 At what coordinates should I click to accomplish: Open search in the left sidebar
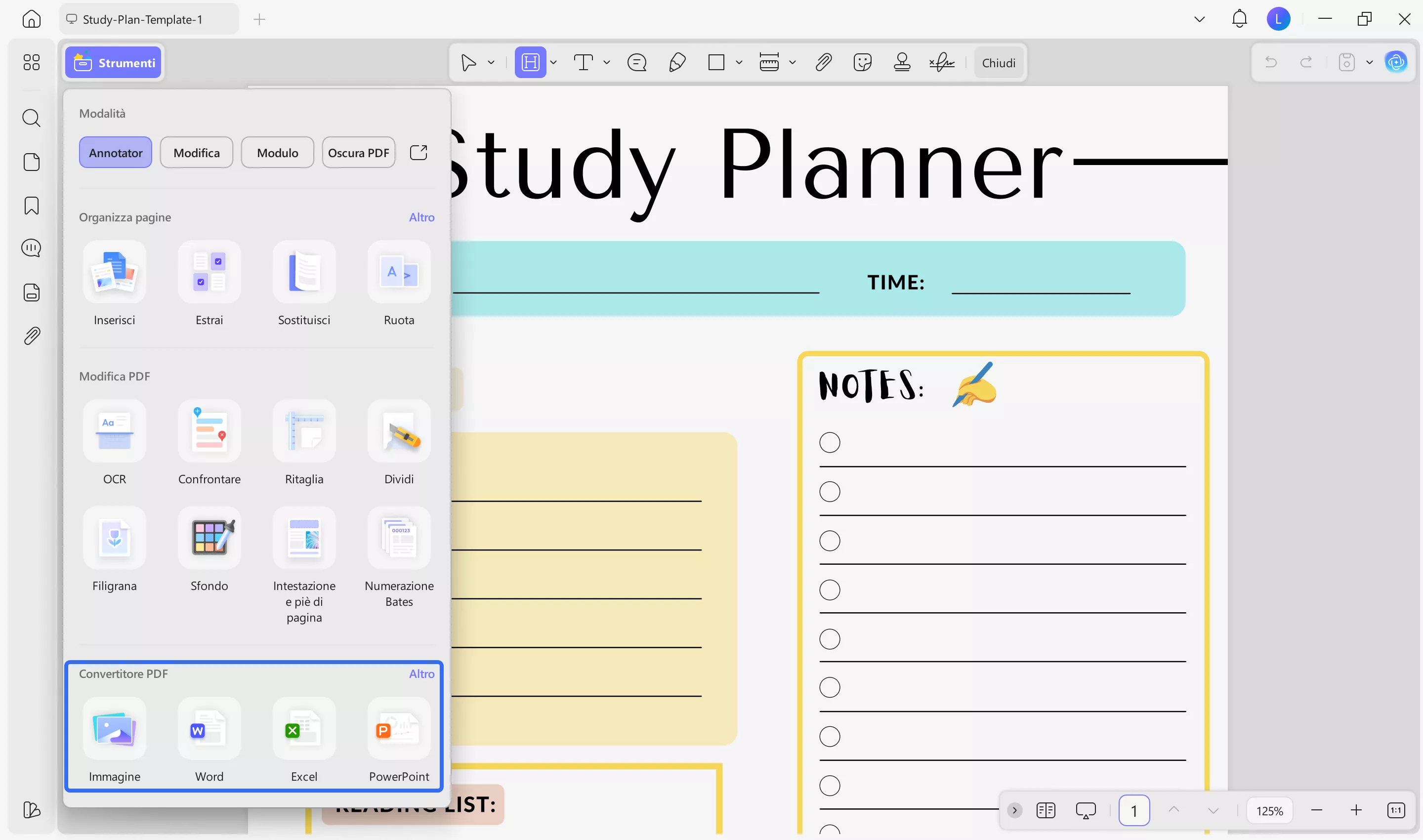tap(31, 118)
